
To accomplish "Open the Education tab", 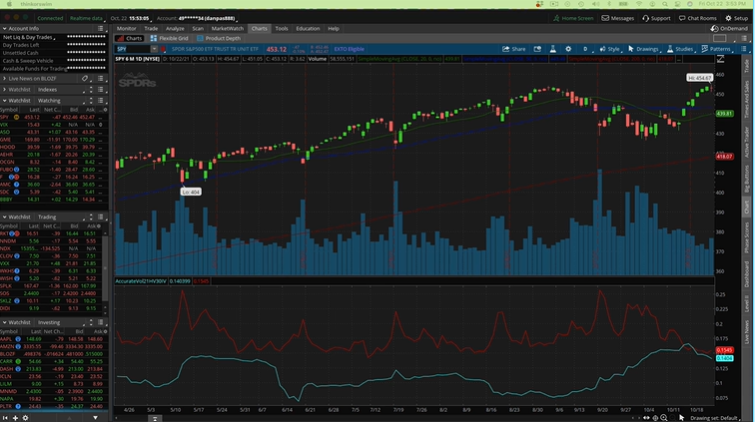I will [308, 28].
